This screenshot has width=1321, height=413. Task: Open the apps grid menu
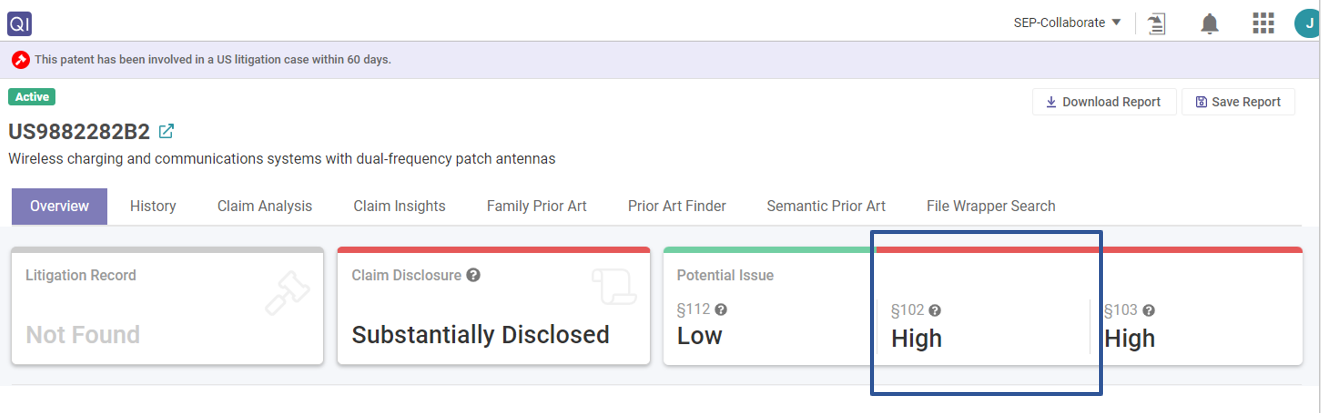click(x=1263, y=23)
